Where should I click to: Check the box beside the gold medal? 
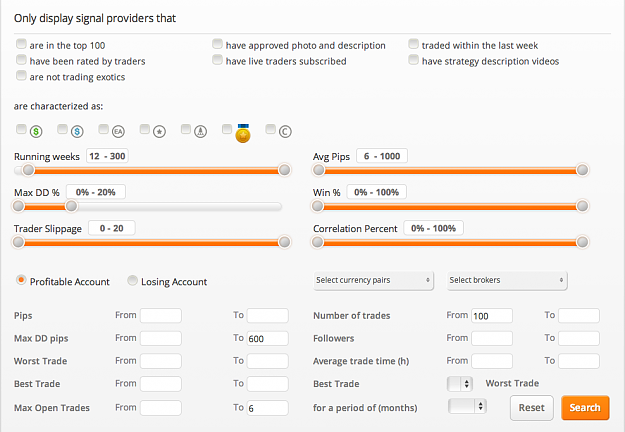click(227, 129)
